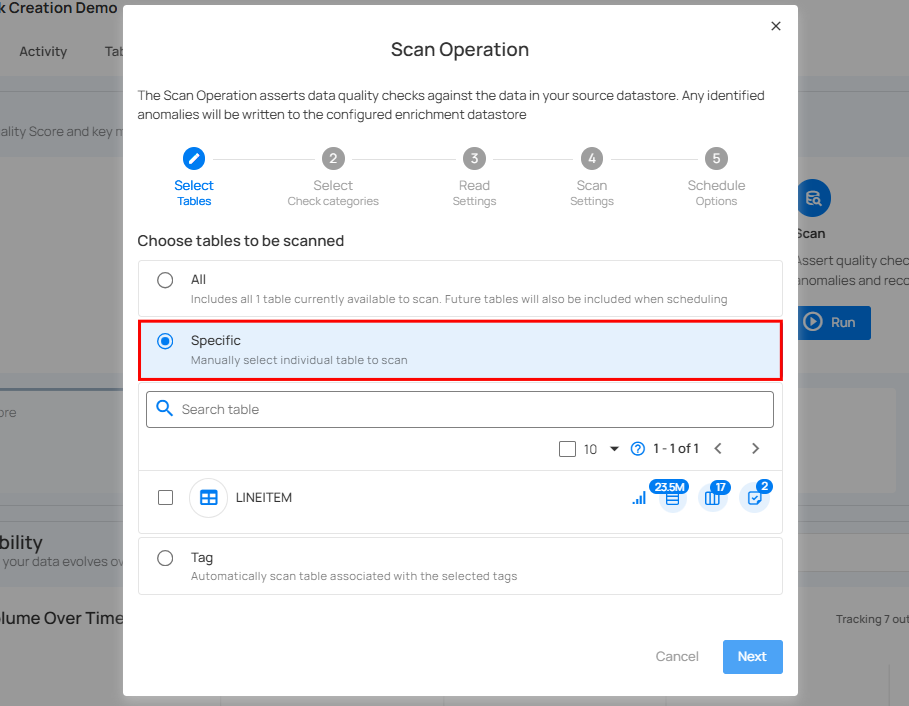Click the pagination help question mark icon
This screenshot has height=706, width=909.
[x=638, y=449]
